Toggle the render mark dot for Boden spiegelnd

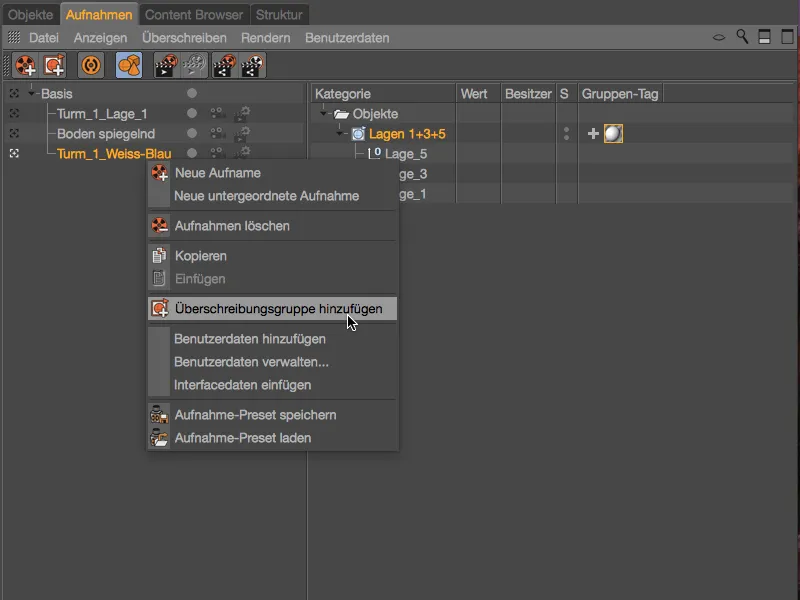coord(192,133)
